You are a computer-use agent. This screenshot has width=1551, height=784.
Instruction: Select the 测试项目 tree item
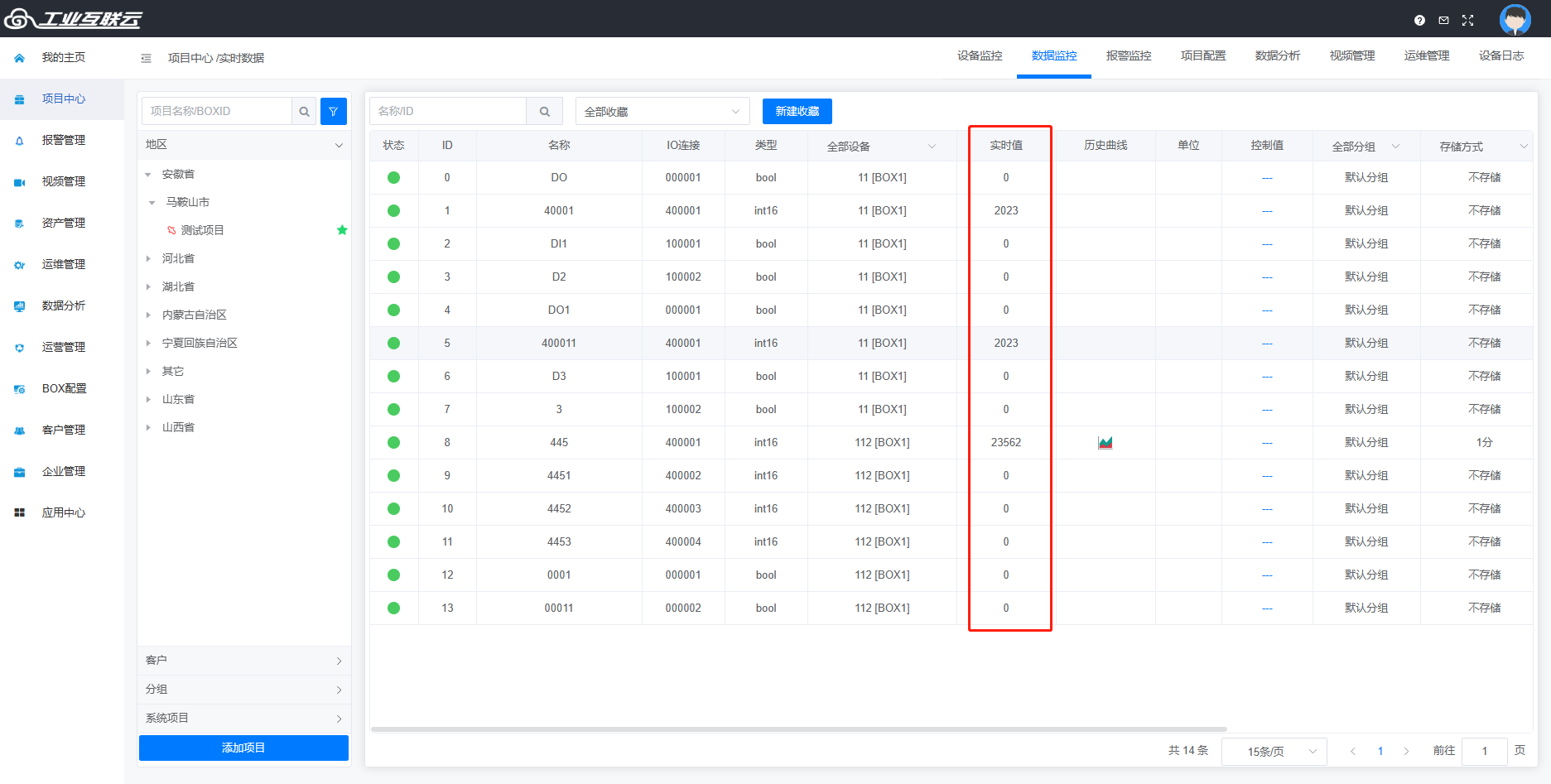203,230
